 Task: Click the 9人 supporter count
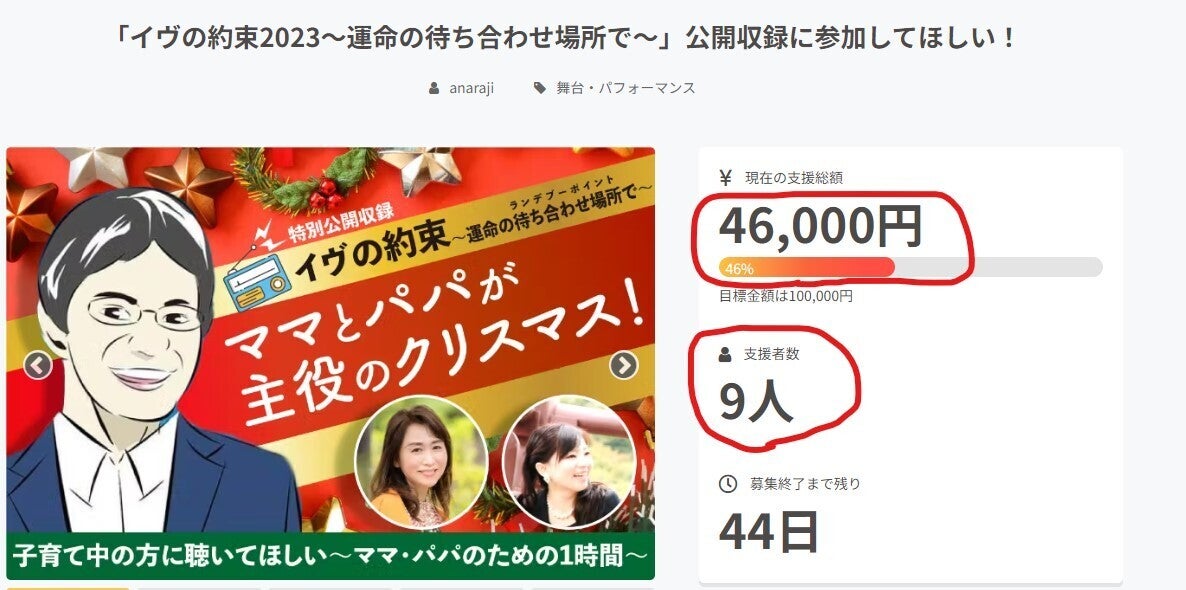pyautogui.click(x=756, y=402)
